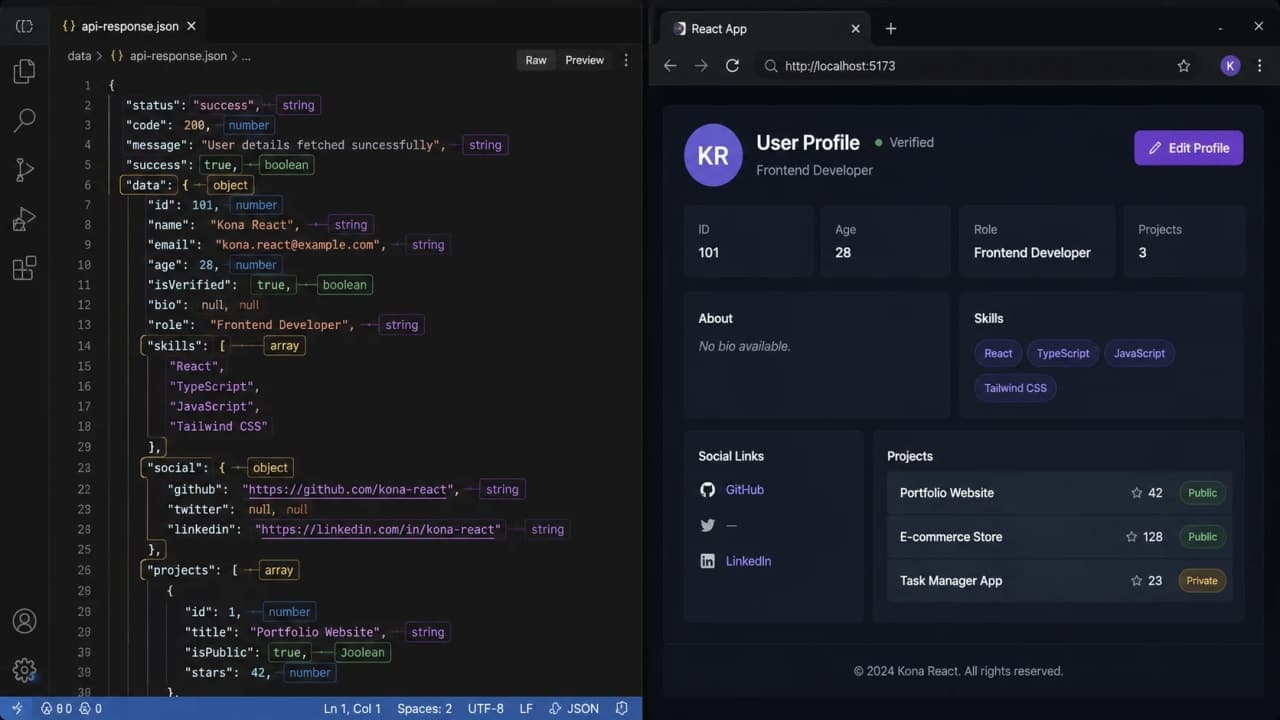The width and height of the screenshot is (1280, 720).
Task: Open the LinkedIn link
Action: coord(748,561)
